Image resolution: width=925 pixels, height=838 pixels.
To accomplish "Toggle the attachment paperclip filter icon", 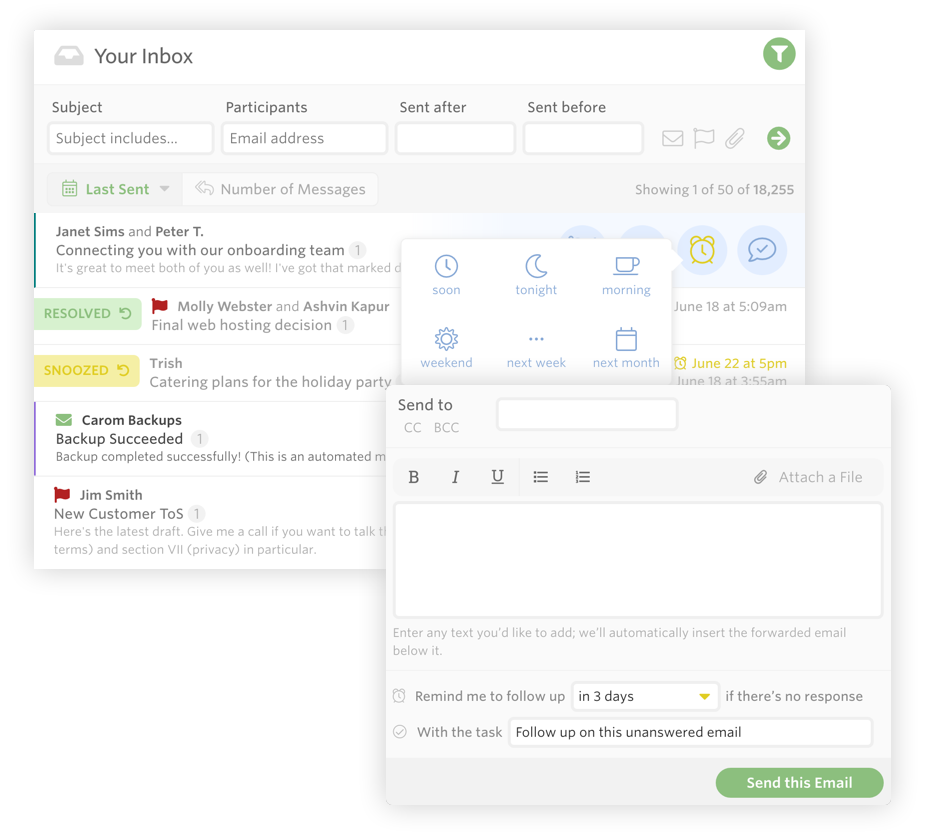I will point(734,139).
